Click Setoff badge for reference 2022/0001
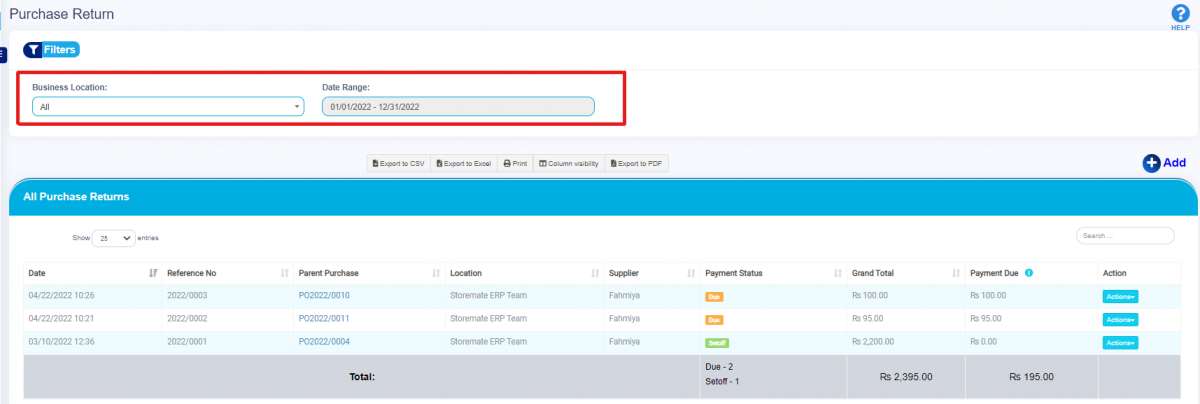The width and height of the screenshot is (1200, 404). [717, 343]
